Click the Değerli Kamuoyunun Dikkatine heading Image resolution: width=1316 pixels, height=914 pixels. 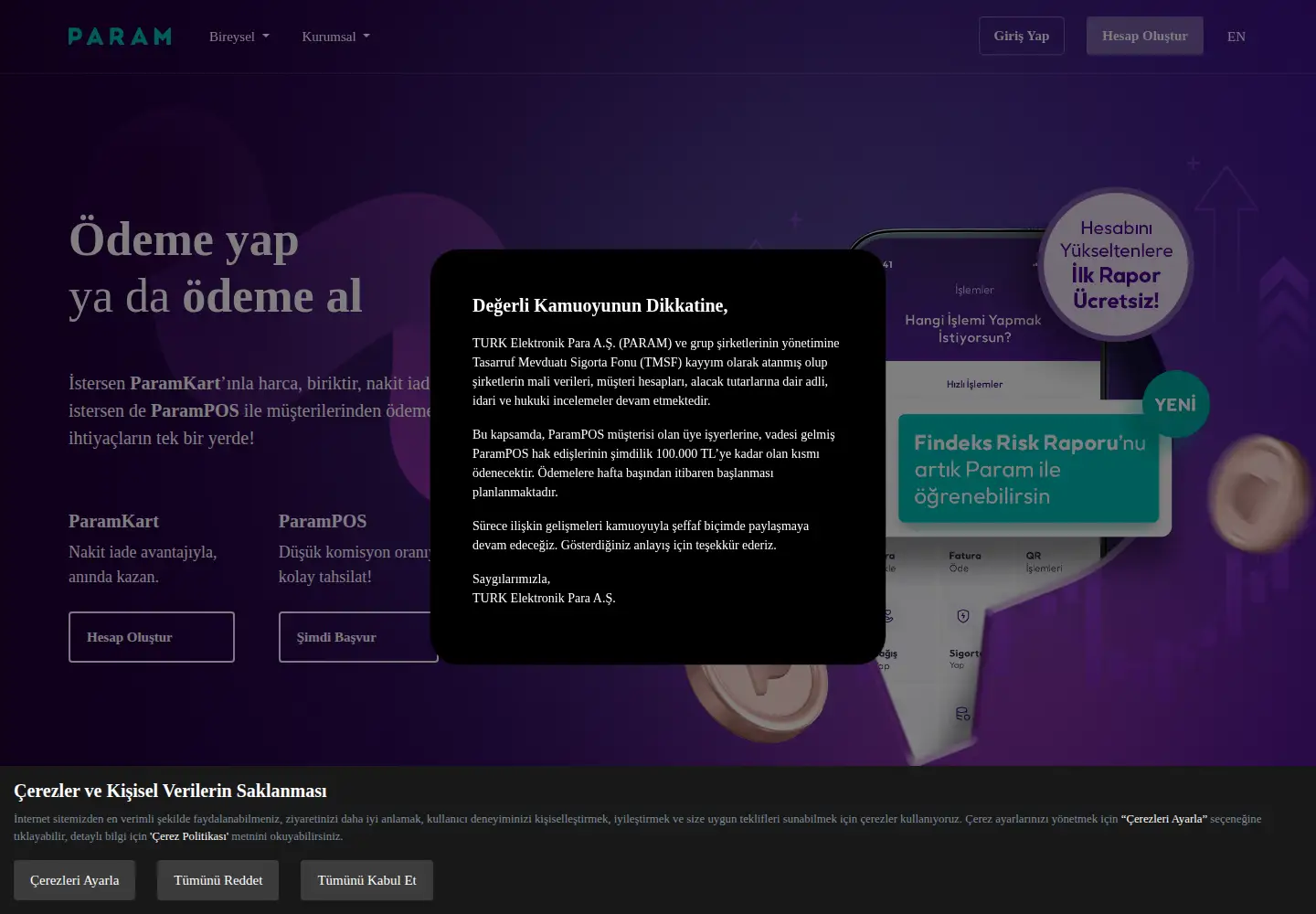pos(600,305)
